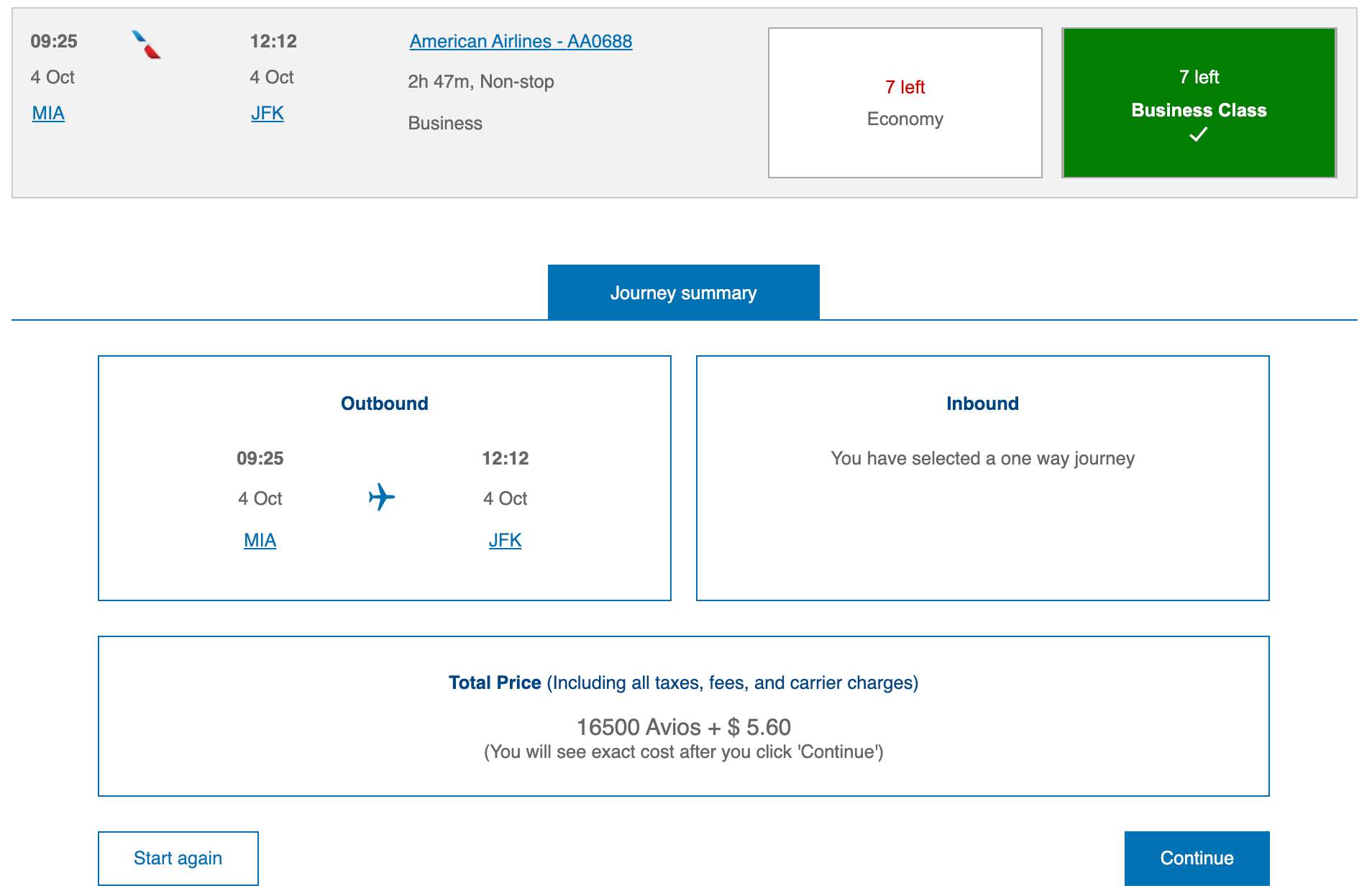This screenshot has width=1372, height=896.
Task: Select the Economy fare option
Action: click(x=905, y=102)
